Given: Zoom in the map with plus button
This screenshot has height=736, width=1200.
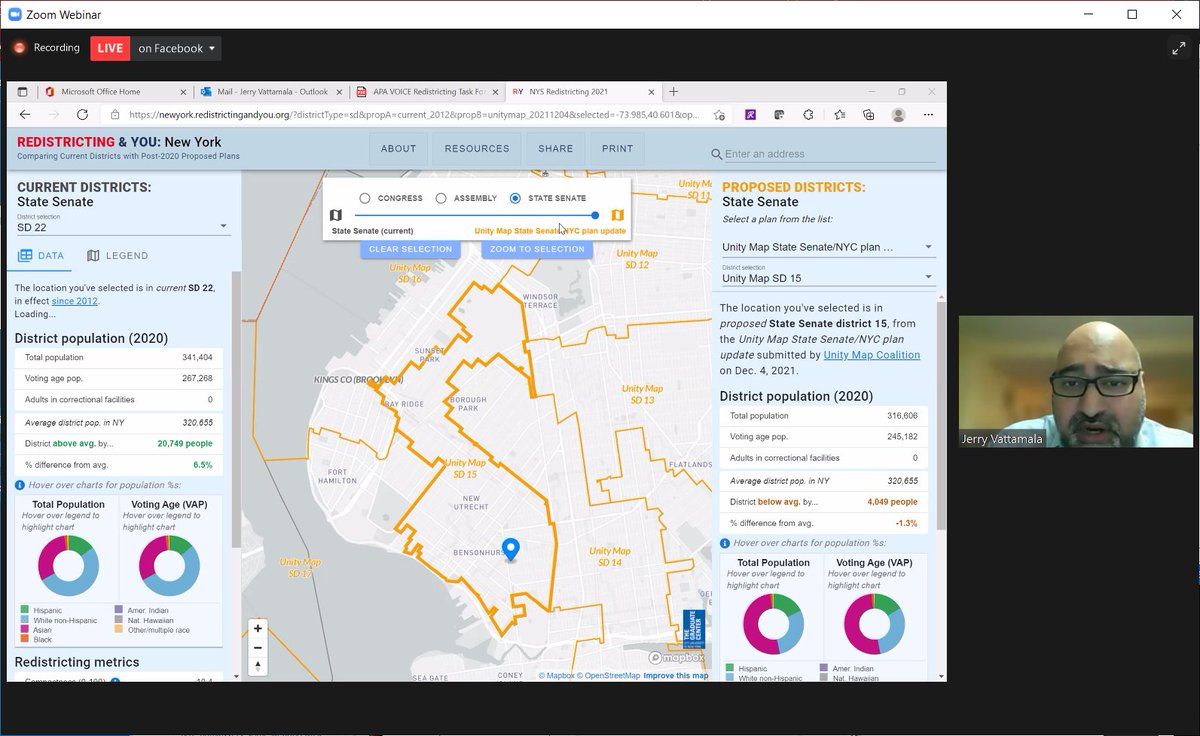Looking at the screenshot, I should pyautogui.click(x=258, y=628).
